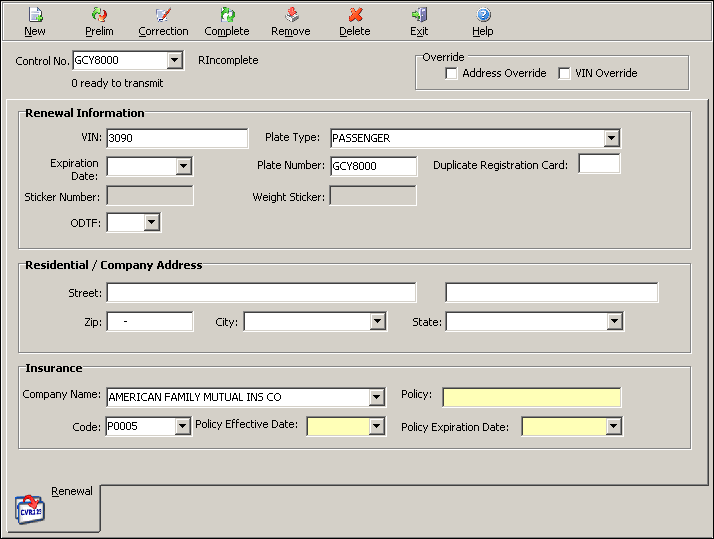Click the yellow Policy input field
The image size is (714, 539).
tap(531, 397)
